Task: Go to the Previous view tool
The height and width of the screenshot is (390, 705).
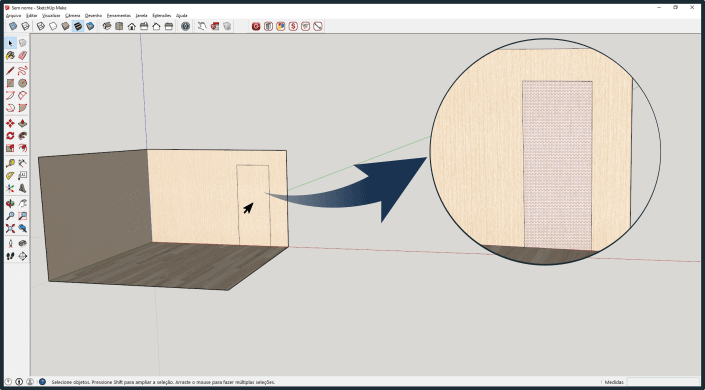Action: tap(22, 229)
